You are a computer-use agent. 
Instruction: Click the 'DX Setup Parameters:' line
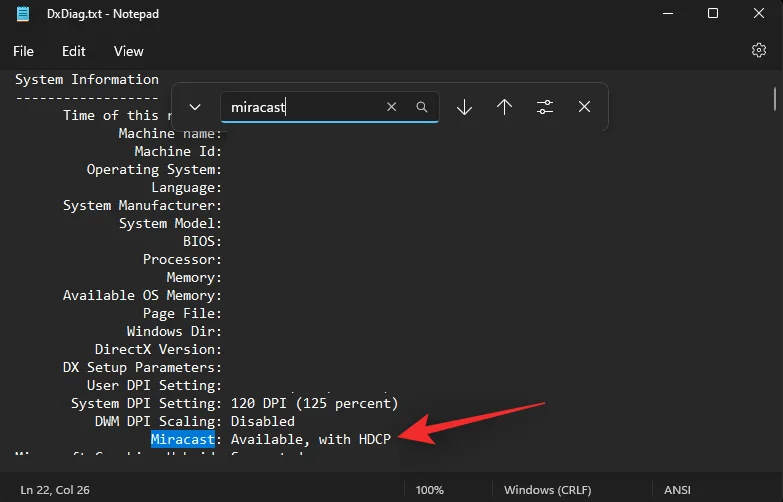pyautogui.click(x=142, y=367)
